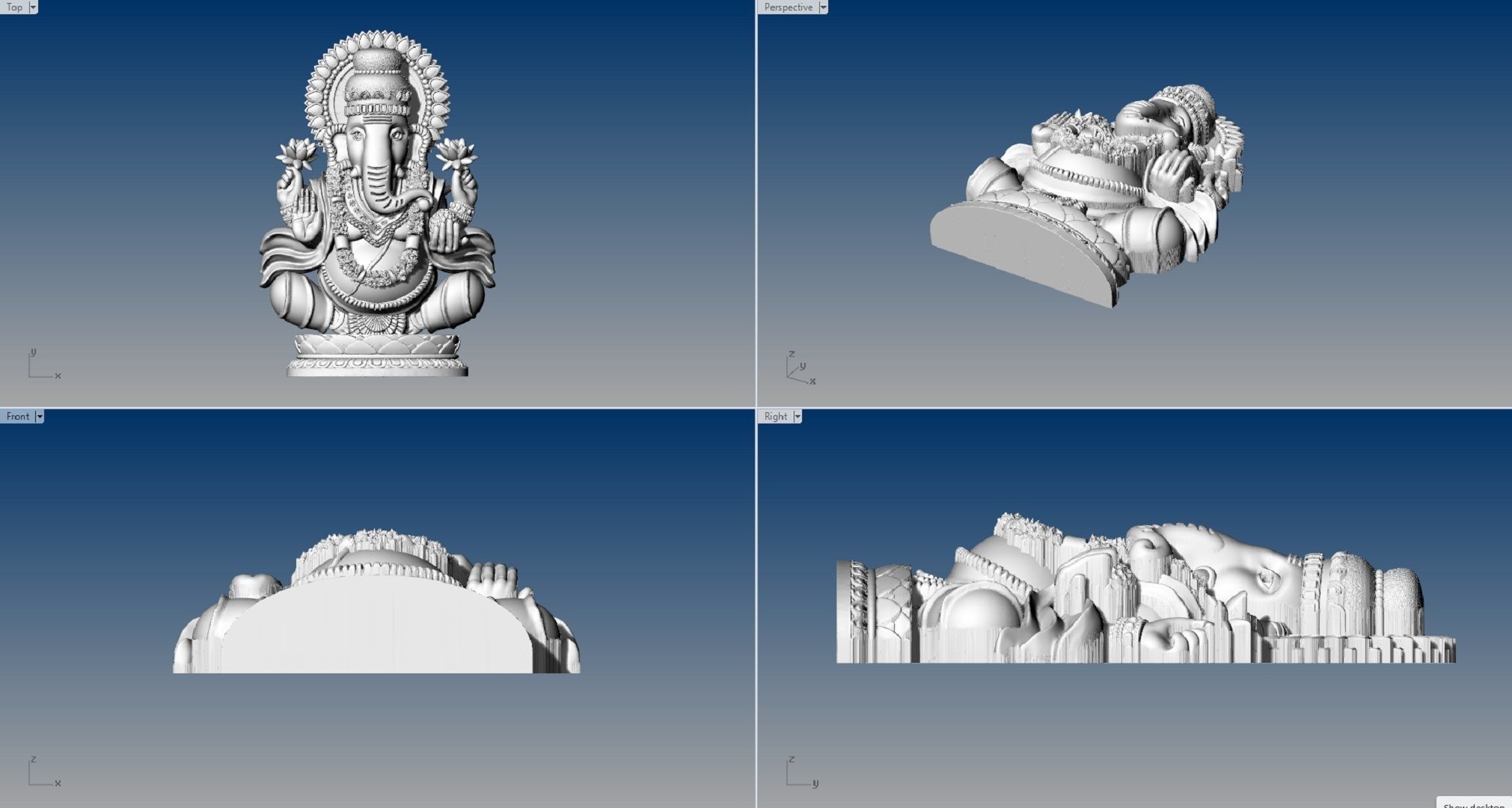Click the XYZ axis icon in Perspective viewport
Screen dimensions: 1512x808
click(x=800, y=369)
